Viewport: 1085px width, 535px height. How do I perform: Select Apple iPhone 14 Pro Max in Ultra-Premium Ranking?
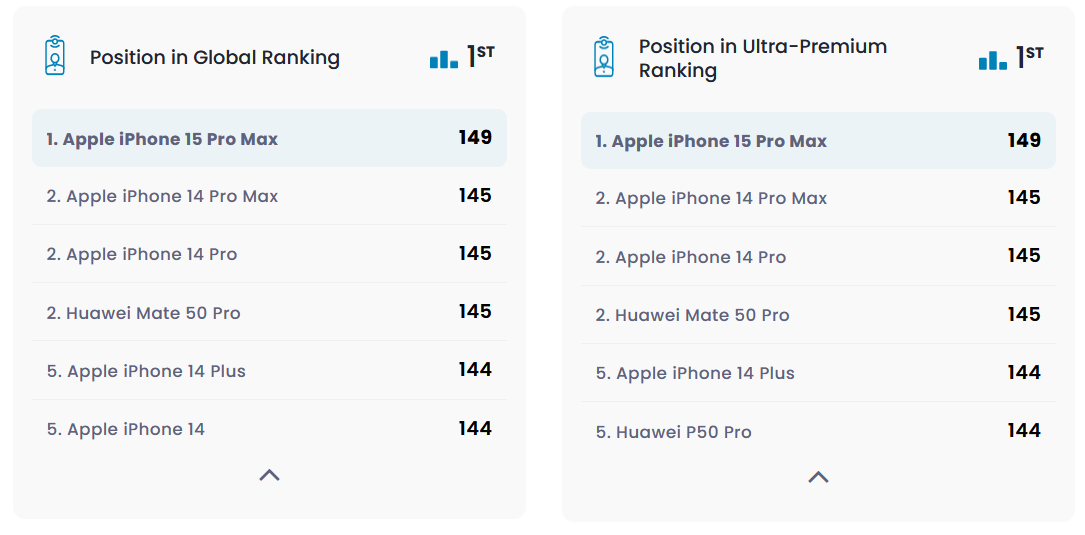711,198
